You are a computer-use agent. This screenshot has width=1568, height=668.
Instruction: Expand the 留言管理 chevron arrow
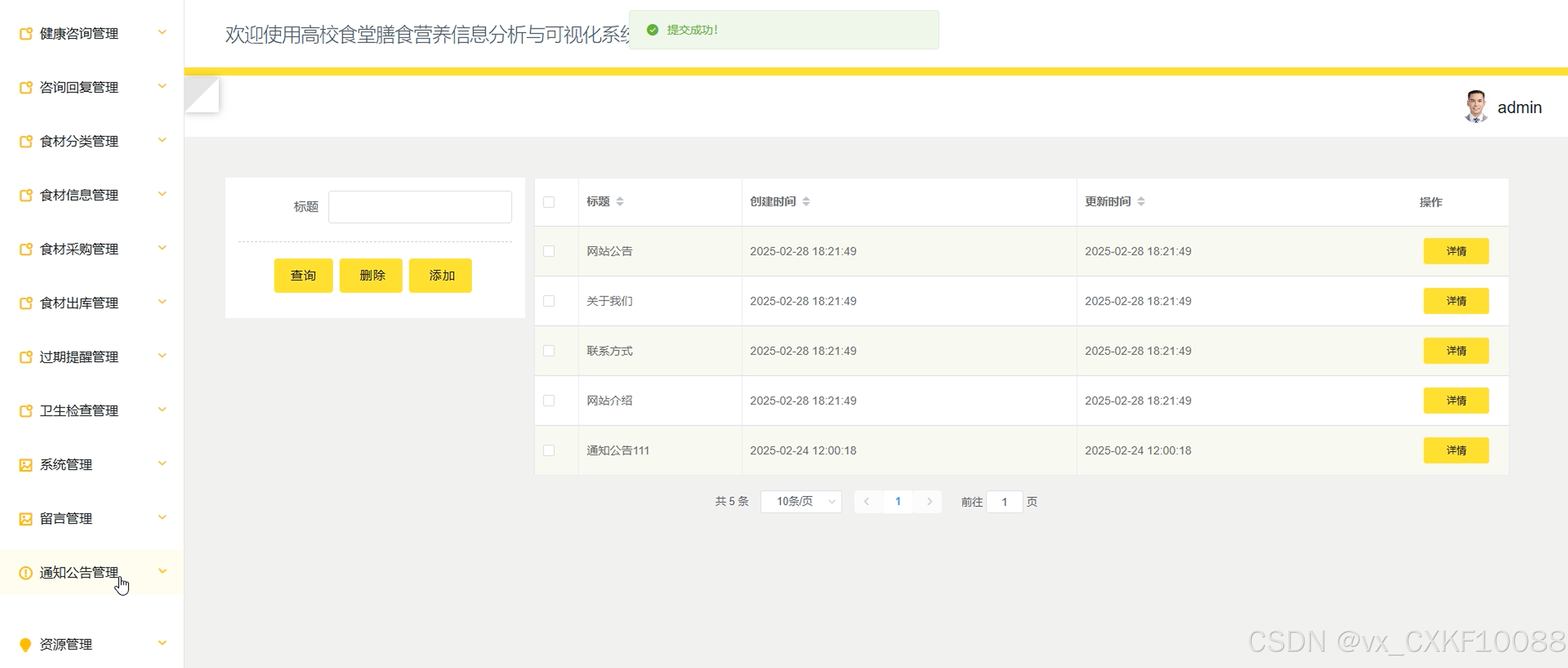[x=162, y=518]
